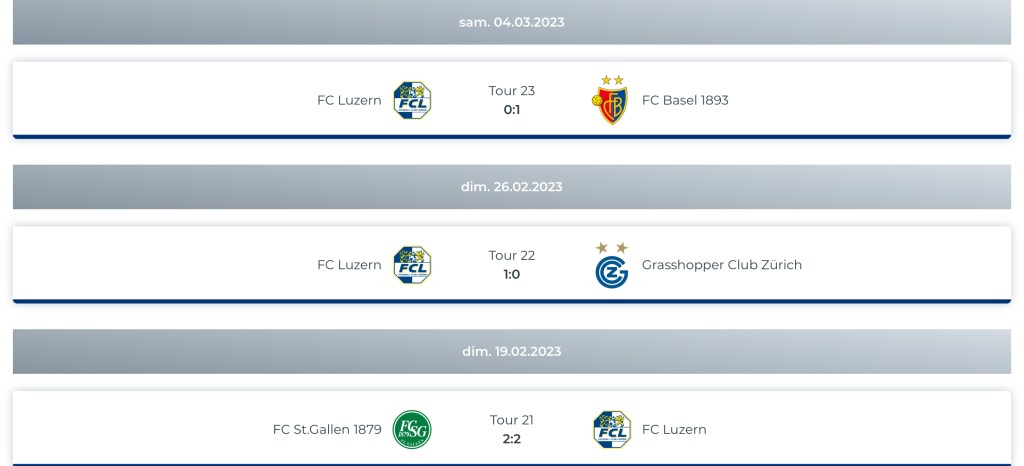This screenshot has width=1024, height=466.
Task: Click FC Luzern logo in Tour 21 match
Action: tap(611, 430)
